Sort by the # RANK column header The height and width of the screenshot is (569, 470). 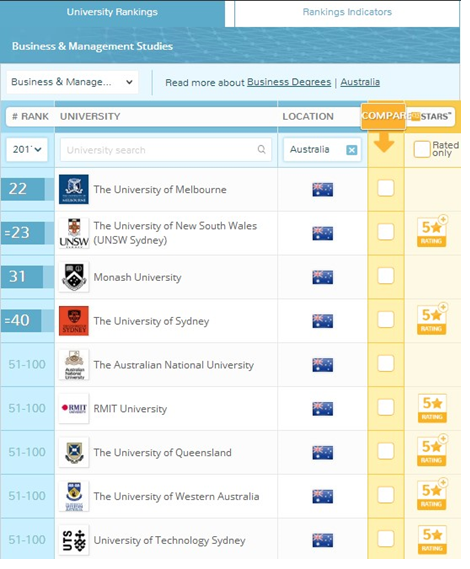point(30,116)
